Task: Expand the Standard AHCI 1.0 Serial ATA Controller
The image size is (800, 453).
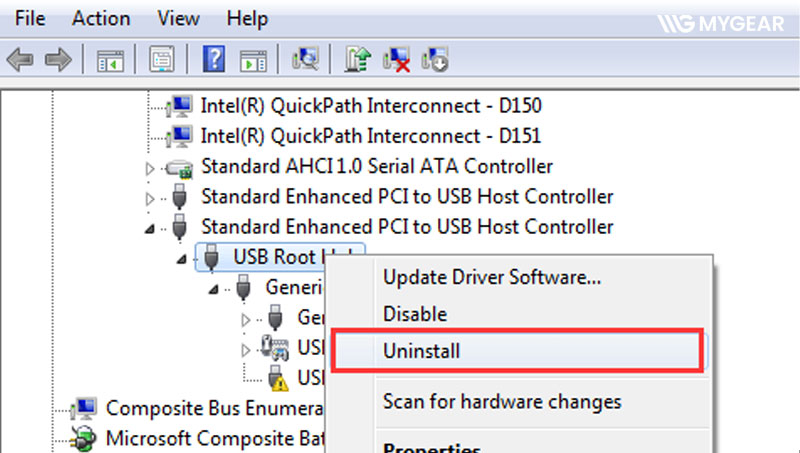Action: pos(151,167)
